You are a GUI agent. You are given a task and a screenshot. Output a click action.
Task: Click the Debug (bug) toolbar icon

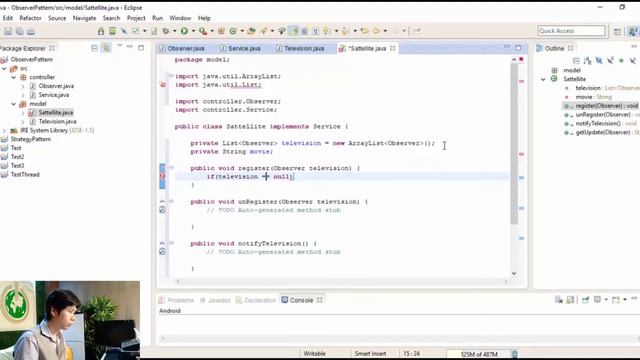(166, 31)
